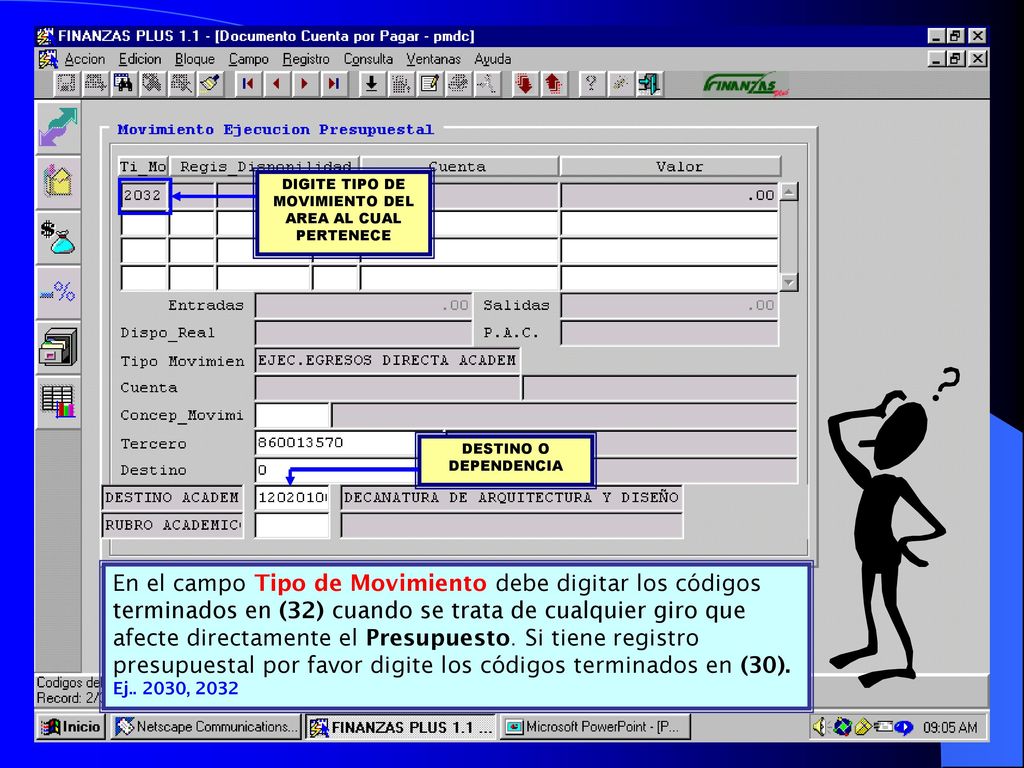Click the first toolbar icon left of binoculars pair

click(x=65, y=84)
